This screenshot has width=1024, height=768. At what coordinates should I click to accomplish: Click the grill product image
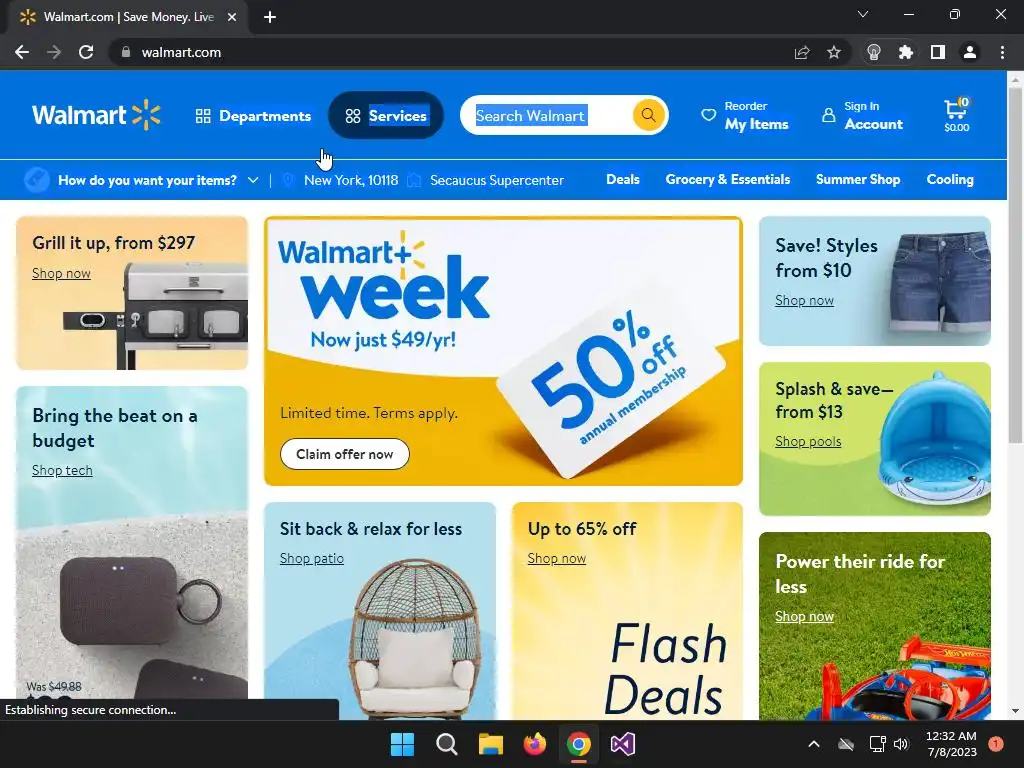pos(157,317)
